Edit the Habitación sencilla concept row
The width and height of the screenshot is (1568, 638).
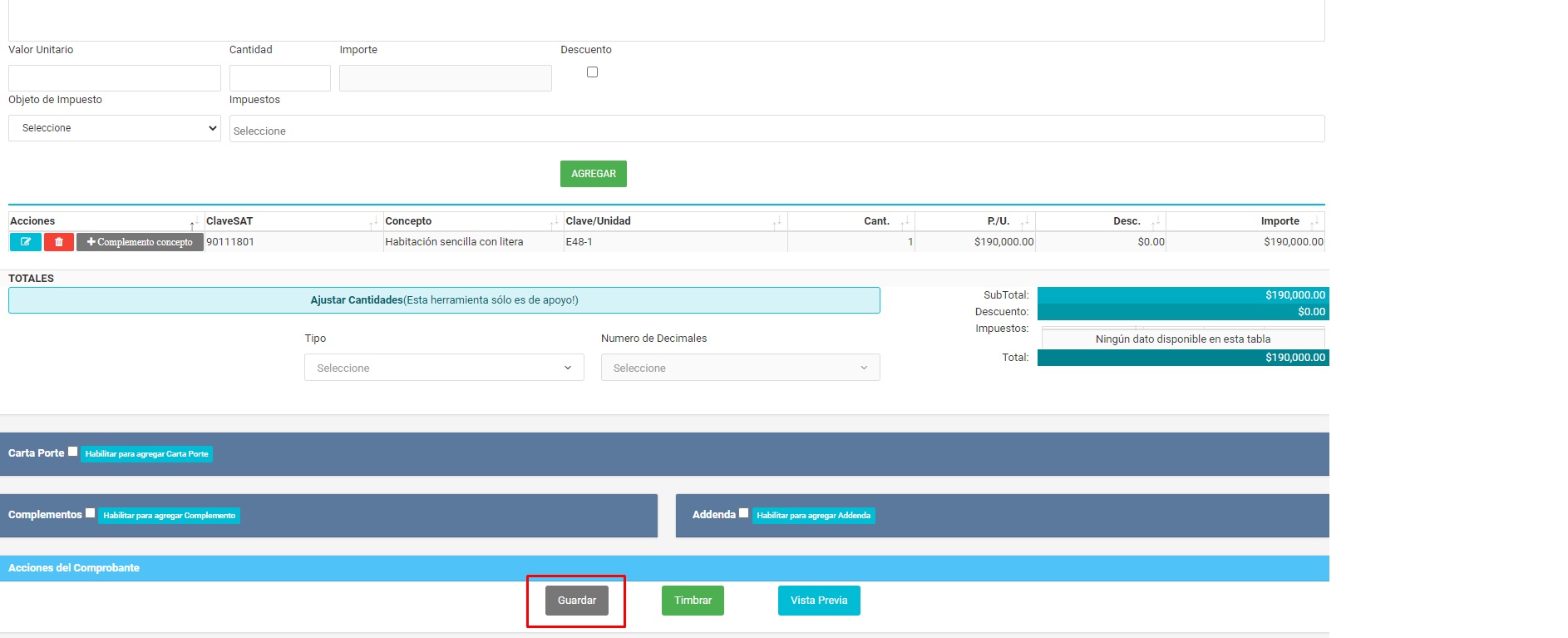pos(26,242)
